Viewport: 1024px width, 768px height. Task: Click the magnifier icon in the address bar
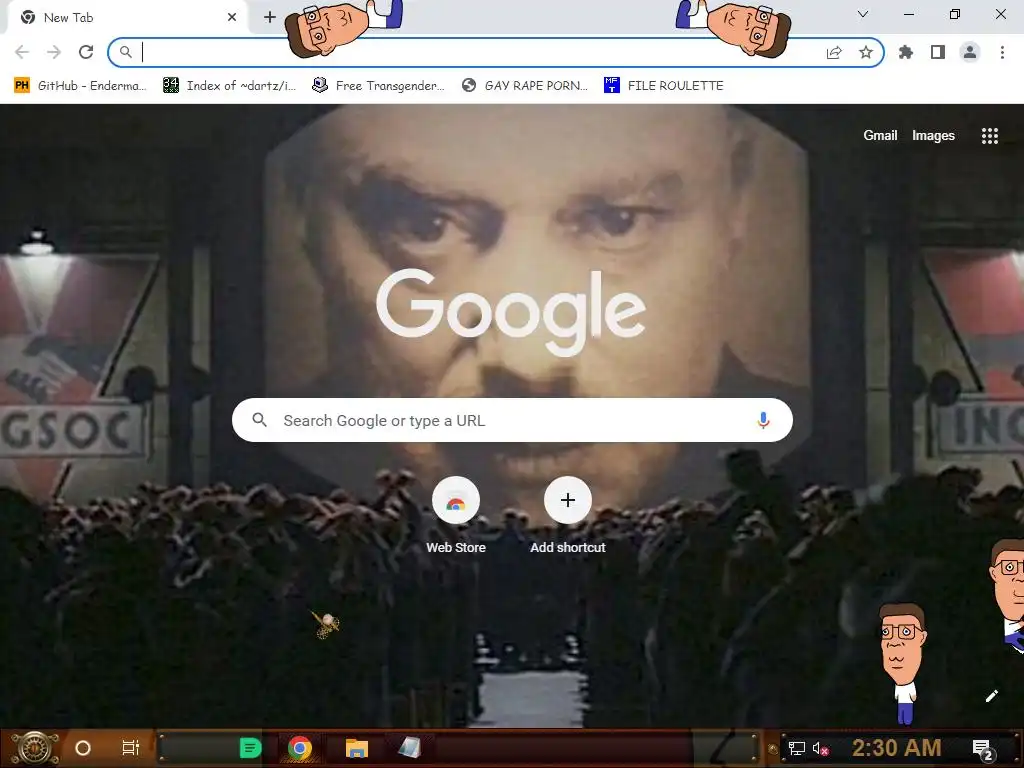125,52
